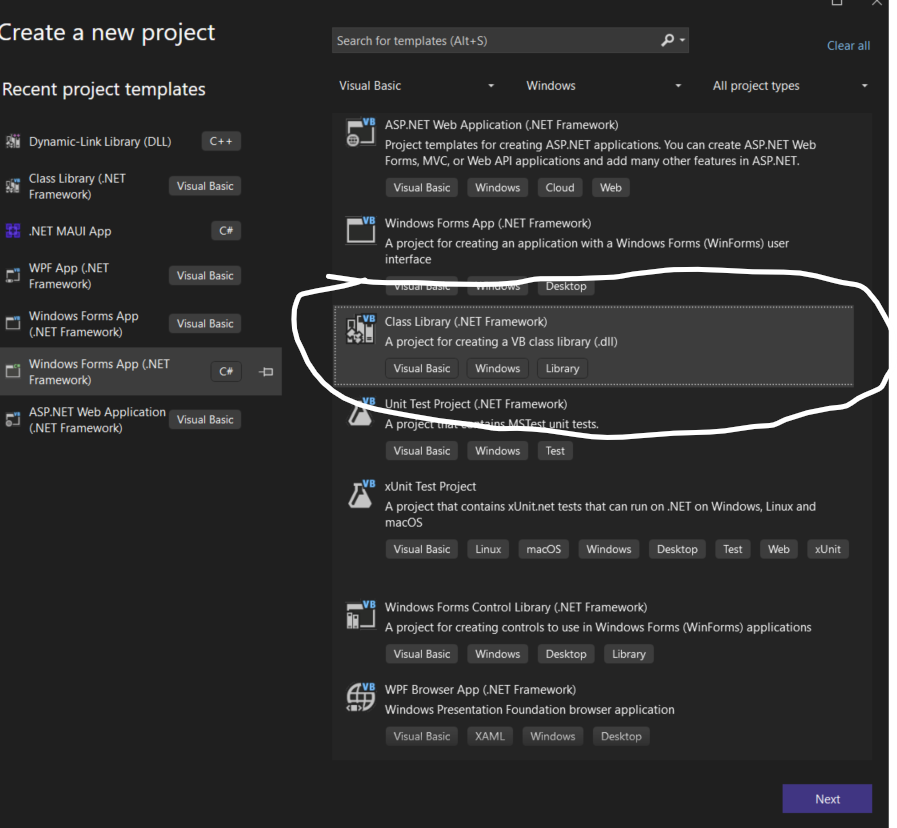Viewport: 897px width, 828px height.
Task: Click the C++ tag on Dynamic-Link Library
Action: tap(221, 141)
